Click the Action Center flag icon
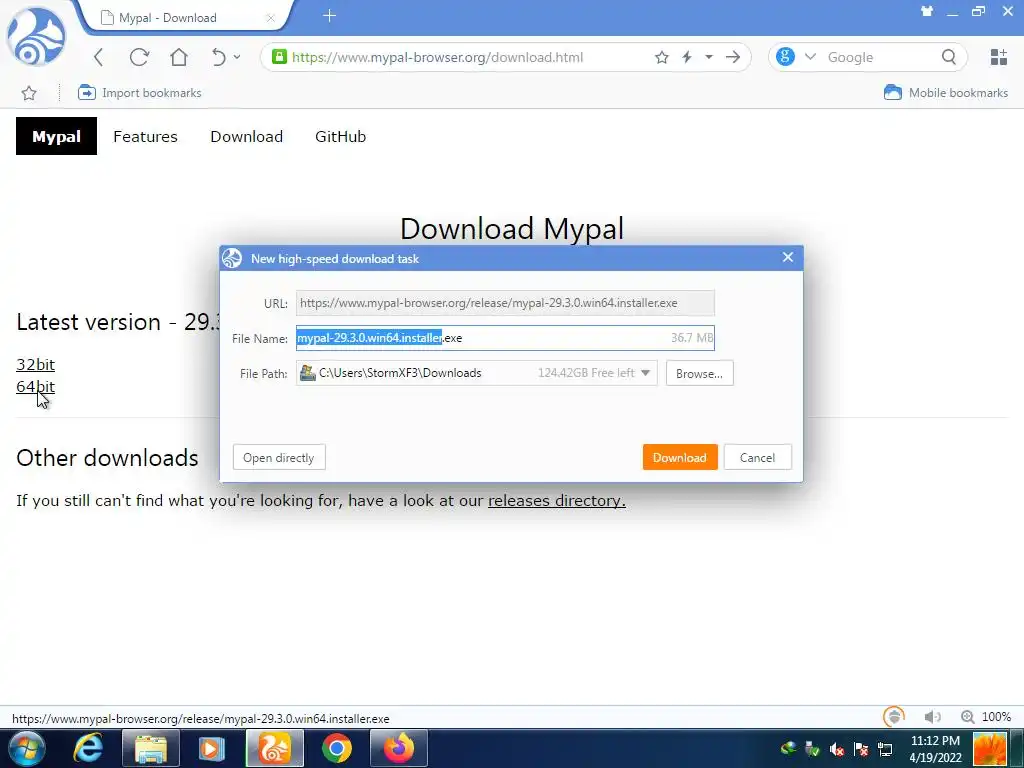Image resolution: width=1024 pixels, height=768 pixels. pos(861,749)
